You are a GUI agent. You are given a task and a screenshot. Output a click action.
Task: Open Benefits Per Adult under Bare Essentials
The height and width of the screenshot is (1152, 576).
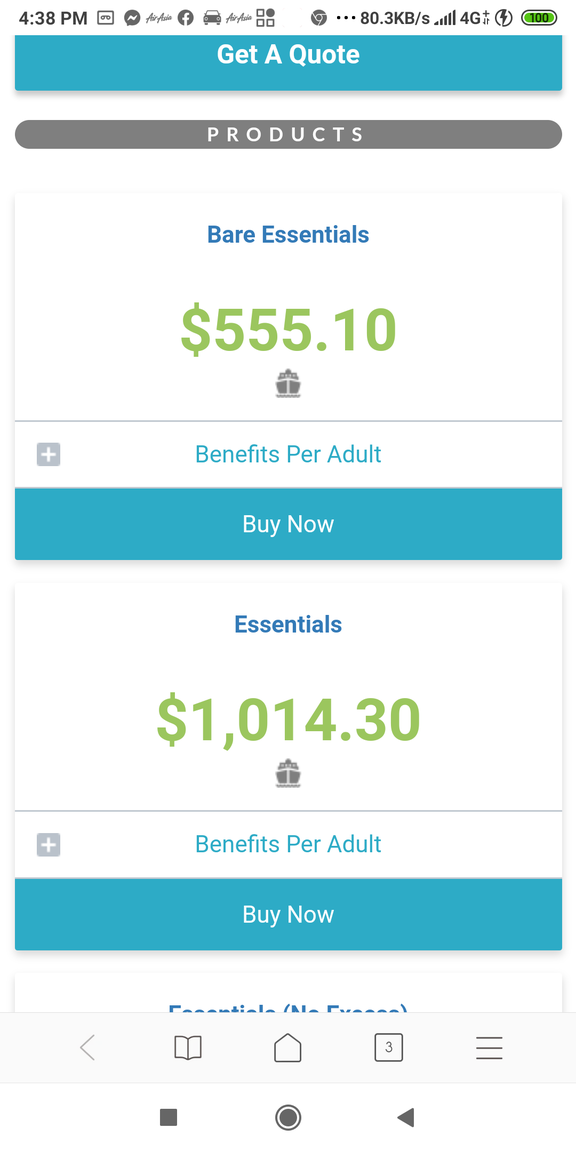[x=288, y=454]
